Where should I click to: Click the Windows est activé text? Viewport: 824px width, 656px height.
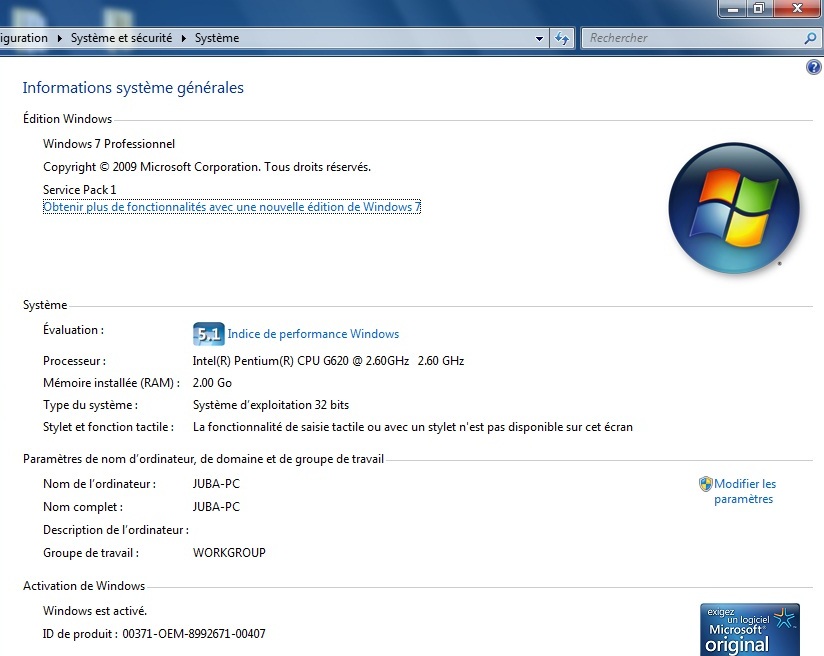click(x=95, y=611)
